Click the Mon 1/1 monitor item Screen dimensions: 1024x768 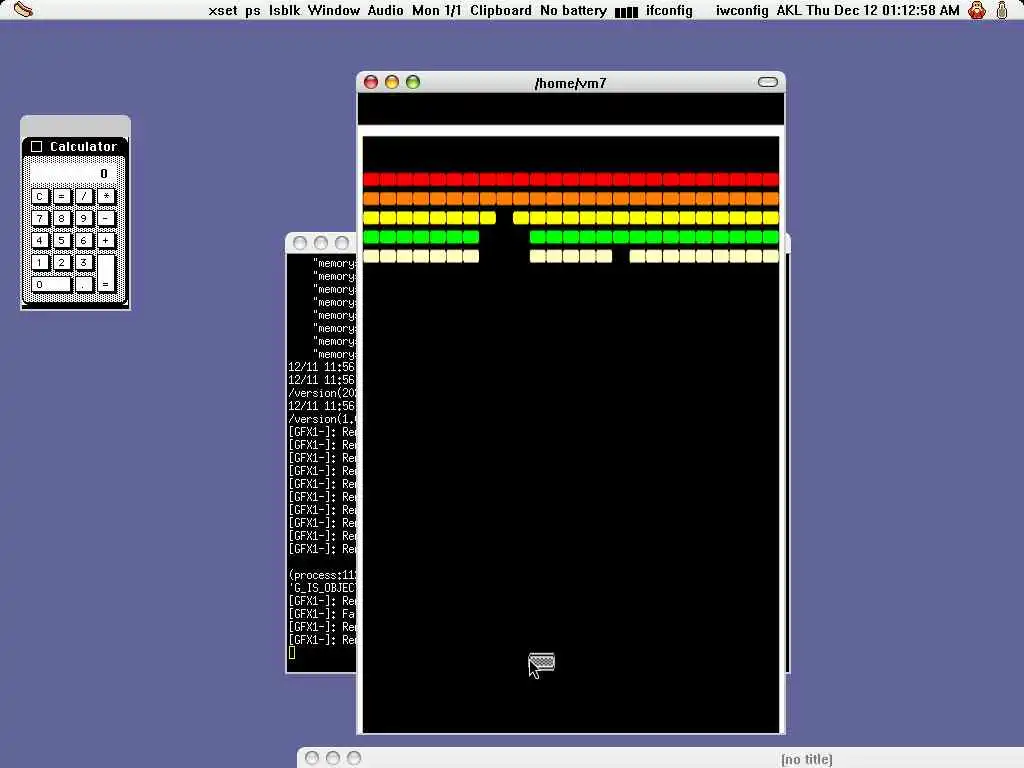point(436,10)
